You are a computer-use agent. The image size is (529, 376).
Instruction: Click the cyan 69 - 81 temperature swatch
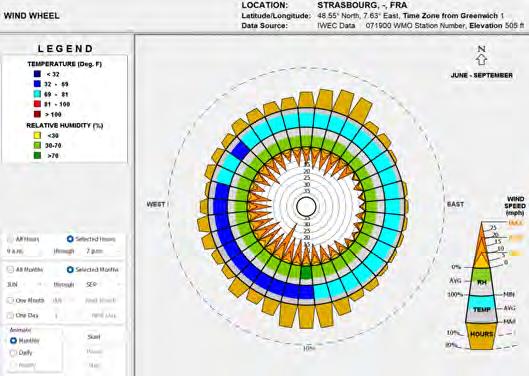click(x=37, y=94)
